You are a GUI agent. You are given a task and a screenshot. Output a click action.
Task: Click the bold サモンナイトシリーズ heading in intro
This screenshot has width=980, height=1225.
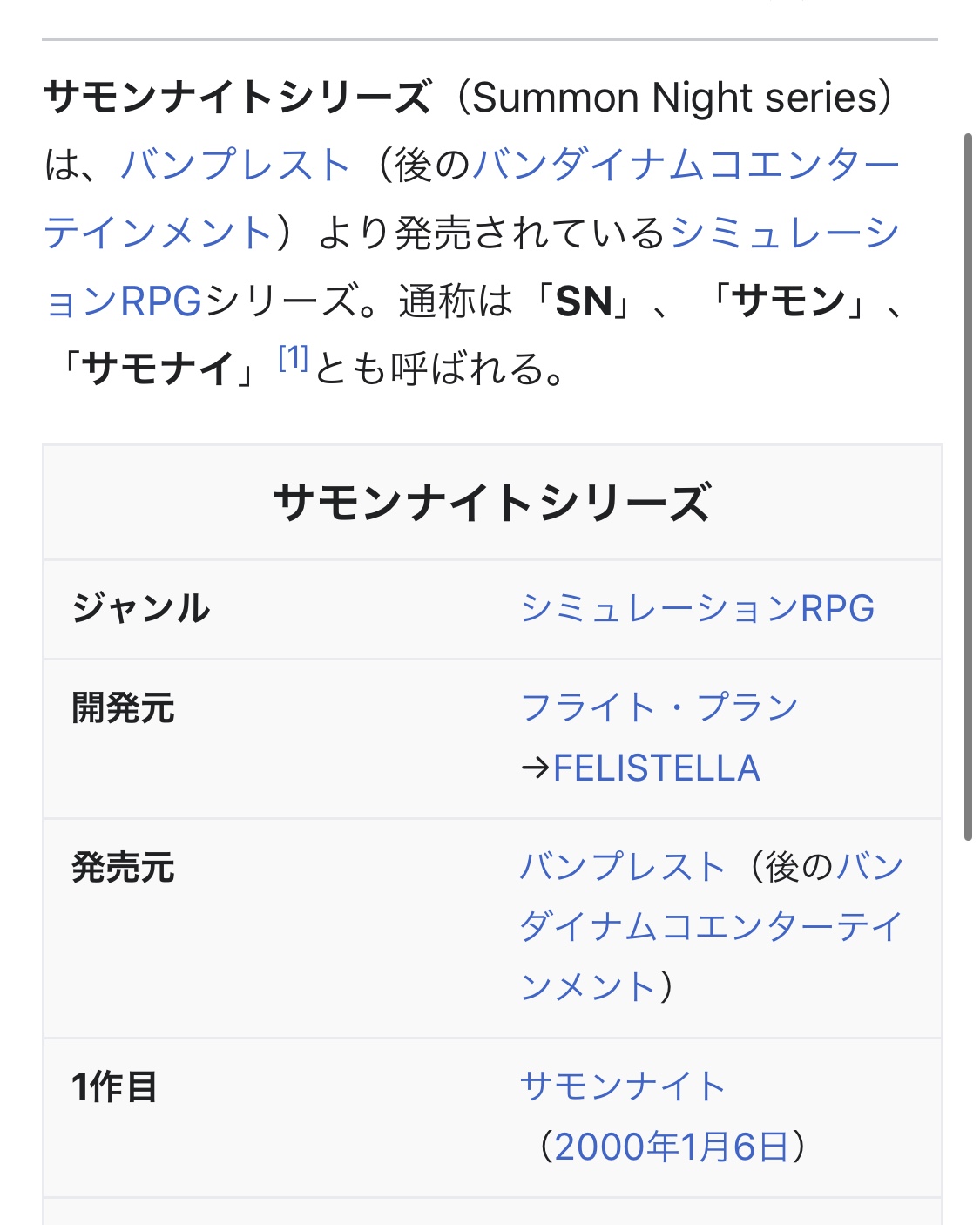click(x=237, y=97)
